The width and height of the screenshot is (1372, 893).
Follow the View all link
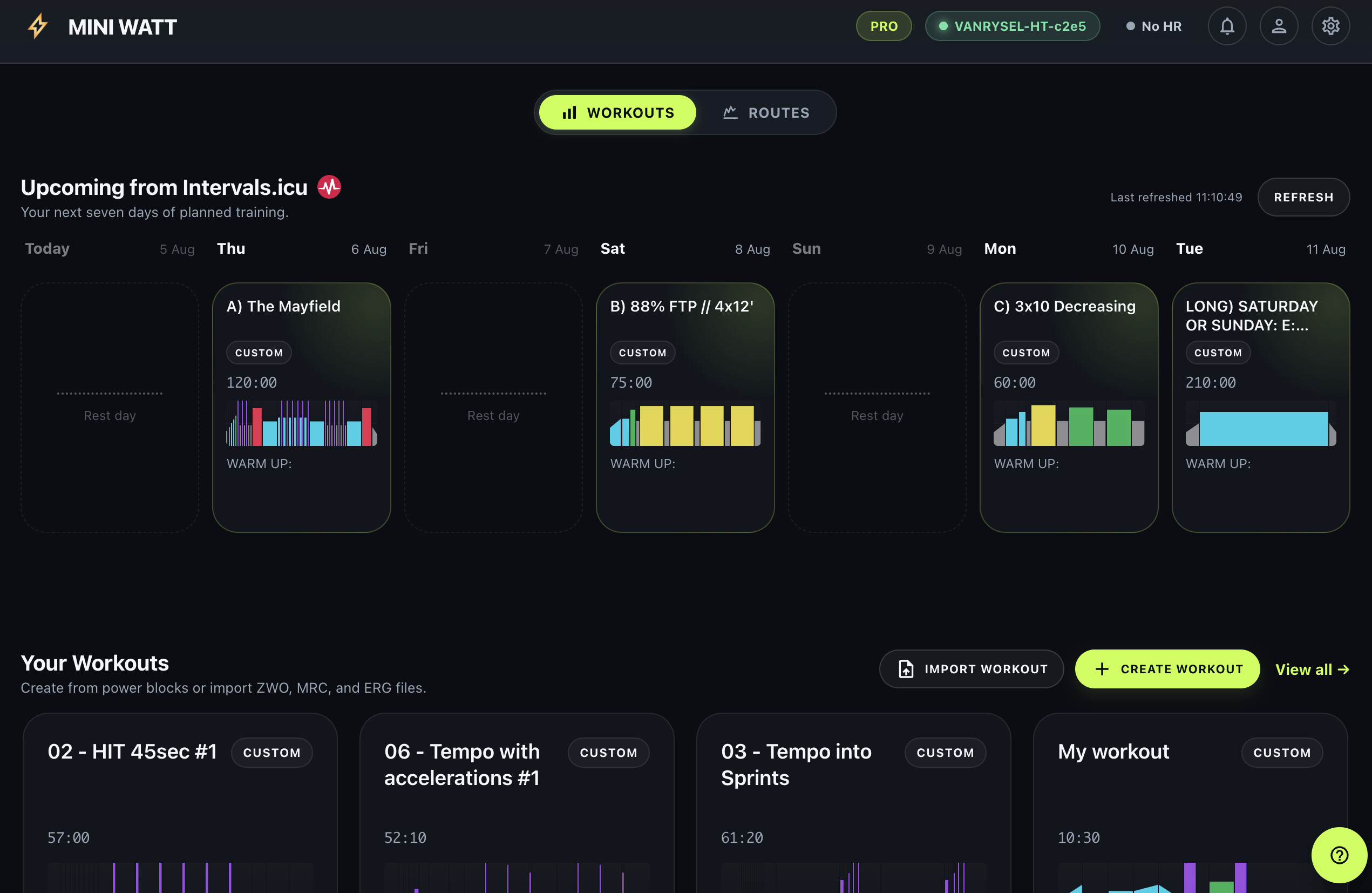(x=1312, y=669)
